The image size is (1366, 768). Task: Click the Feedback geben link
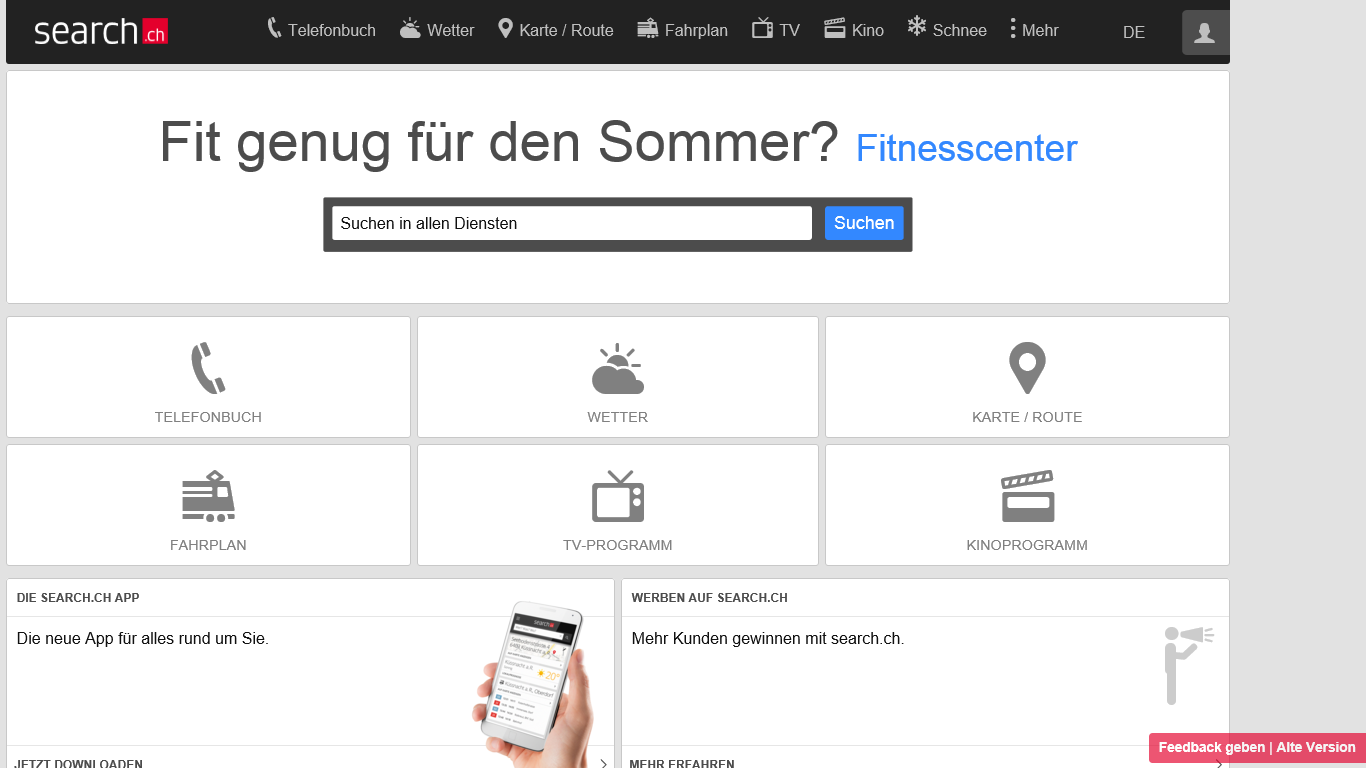click(x=1211, y=747)
